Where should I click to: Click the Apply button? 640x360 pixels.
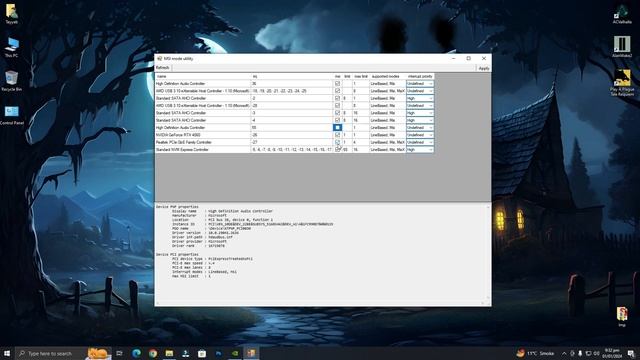[484, 68]
